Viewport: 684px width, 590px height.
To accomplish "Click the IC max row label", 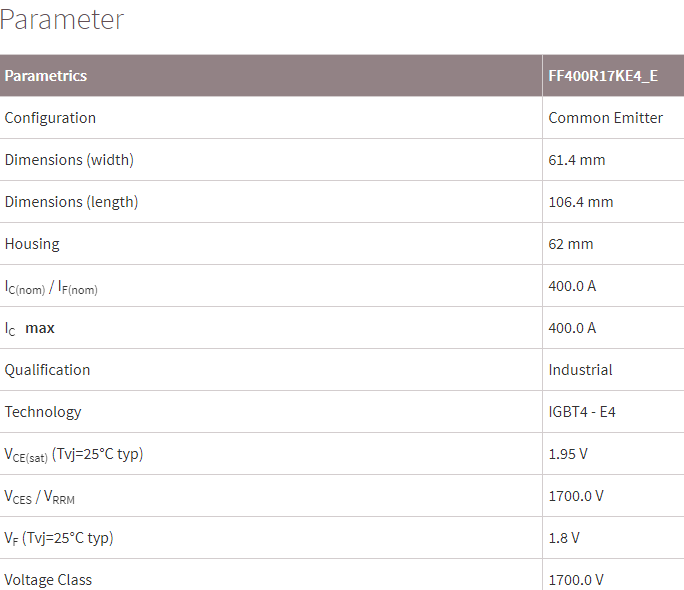I will click(30, 328).
